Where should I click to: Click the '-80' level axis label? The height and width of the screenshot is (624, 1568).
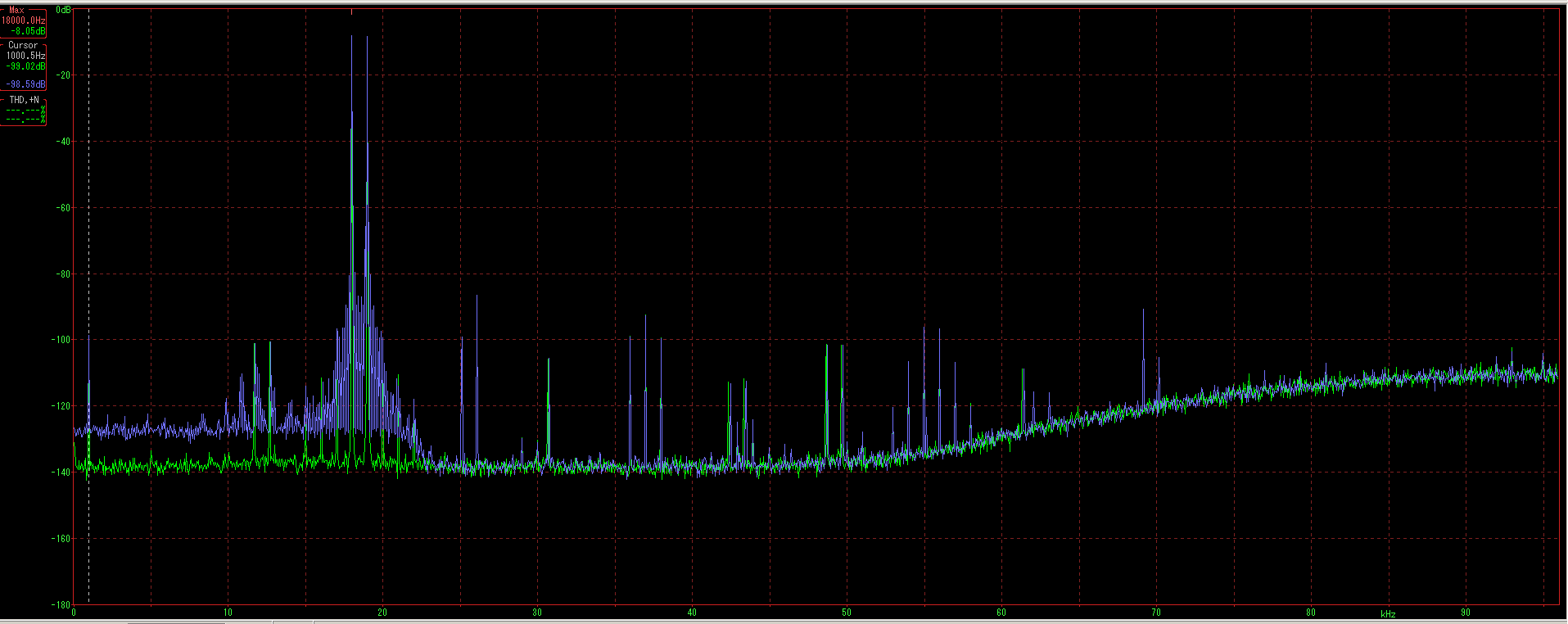(x=62, y=274)
